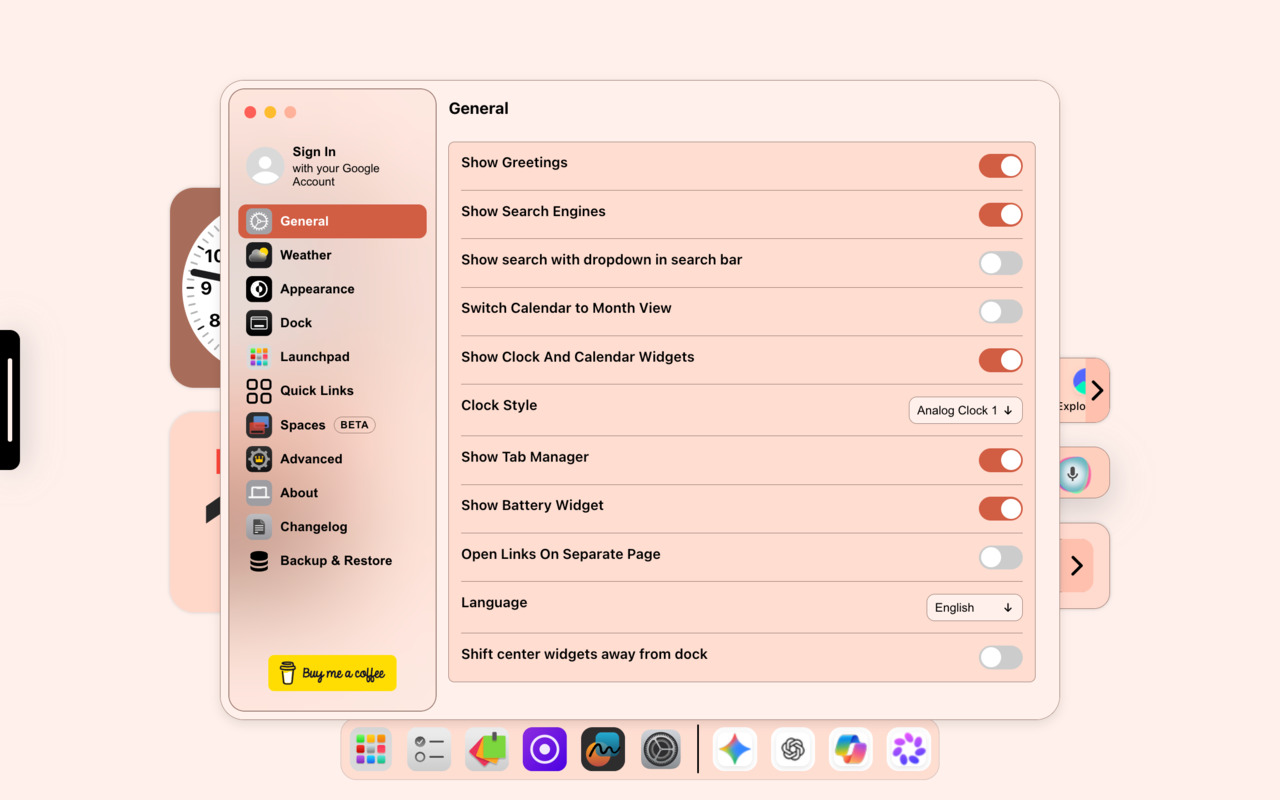The height and width of the screenshot is (800, 1280).
Task: Click the Advanced gear icon in sidebar
Action: (259, 459)
